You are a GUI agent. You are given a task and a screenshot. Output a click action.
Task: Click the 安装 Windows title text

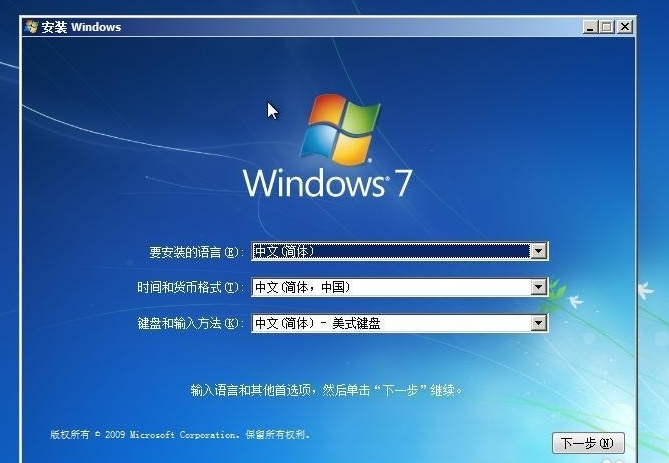81,27
